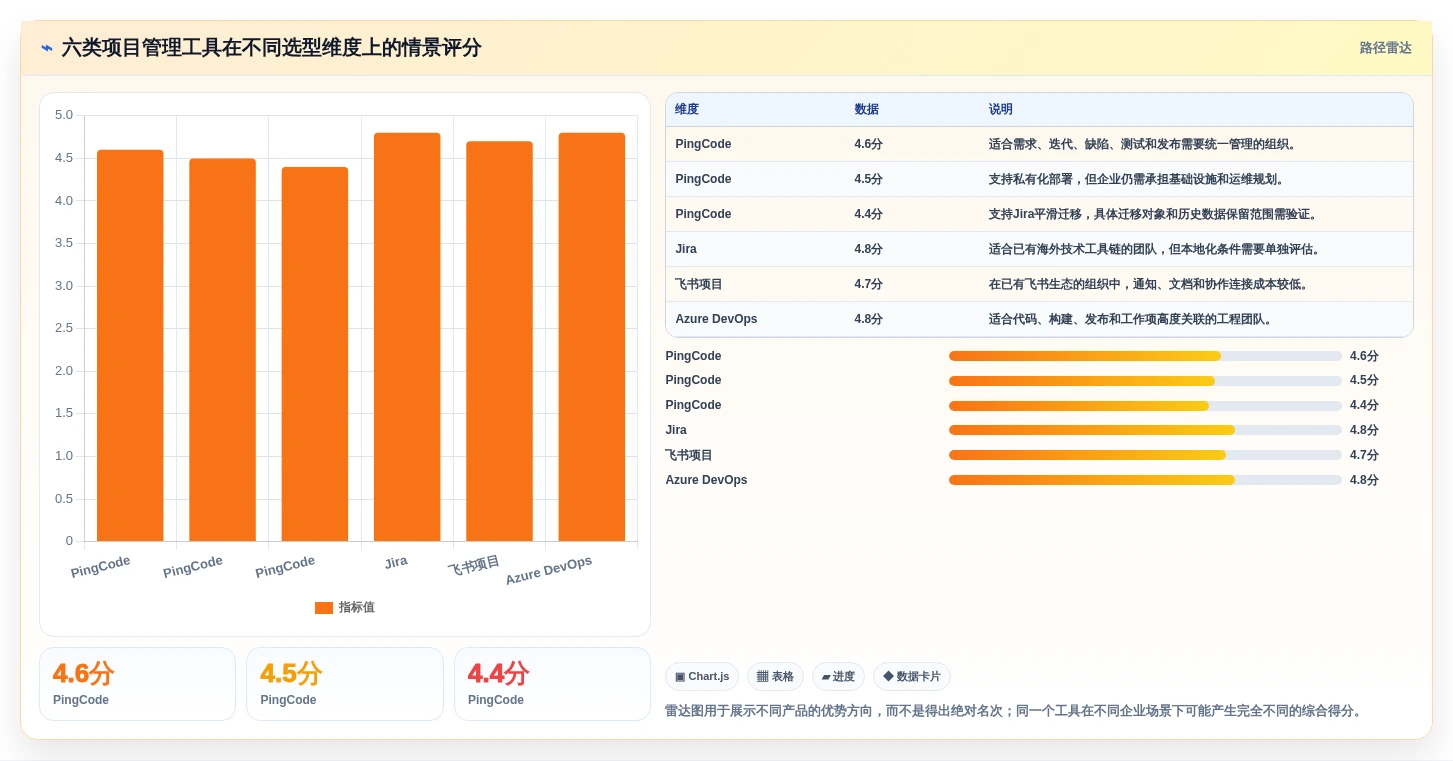Click the Azure DevOps progress list label

[706, 480]
